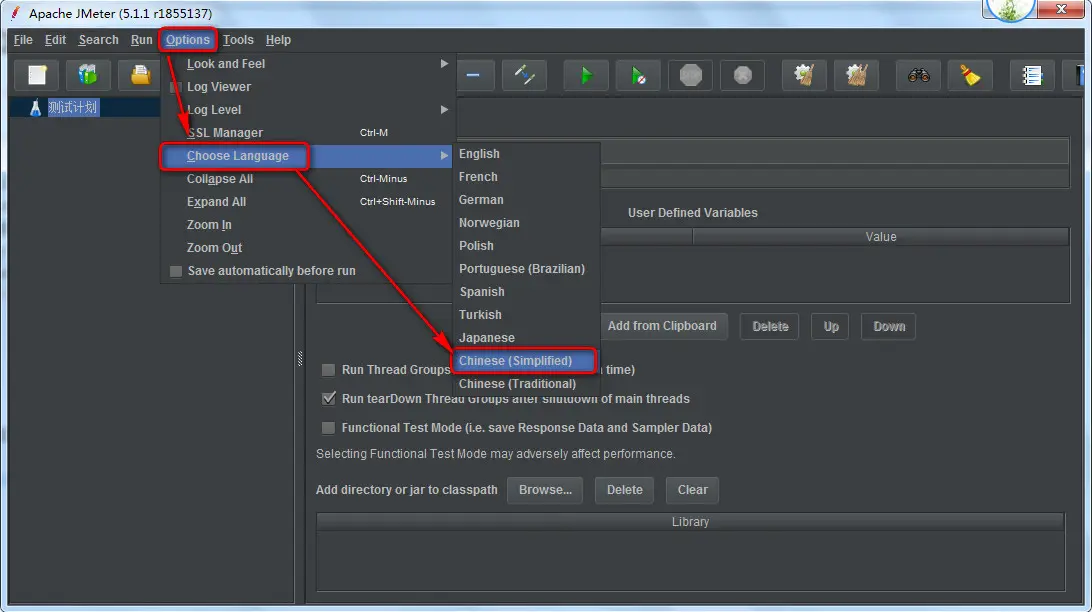Viewport: 1092px width, 612px height.
Task: Select English language option
Action: (526, 154)
